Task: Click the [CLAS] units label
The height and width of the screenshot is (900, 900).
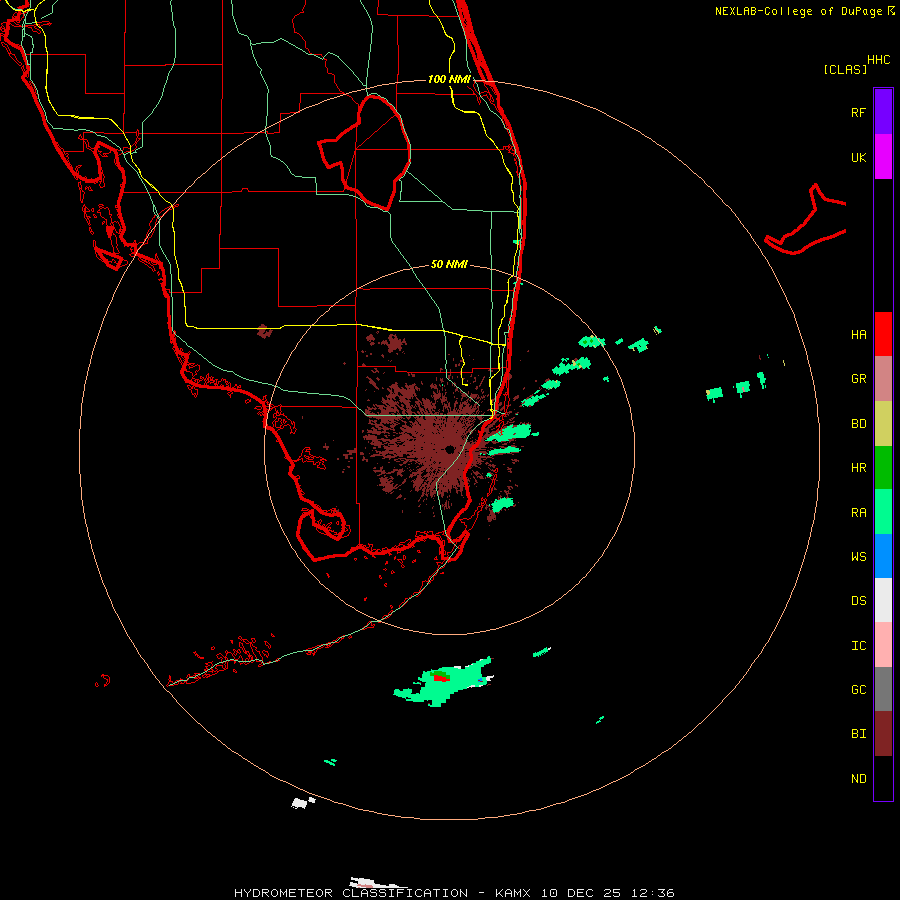Action: point(844,69)
